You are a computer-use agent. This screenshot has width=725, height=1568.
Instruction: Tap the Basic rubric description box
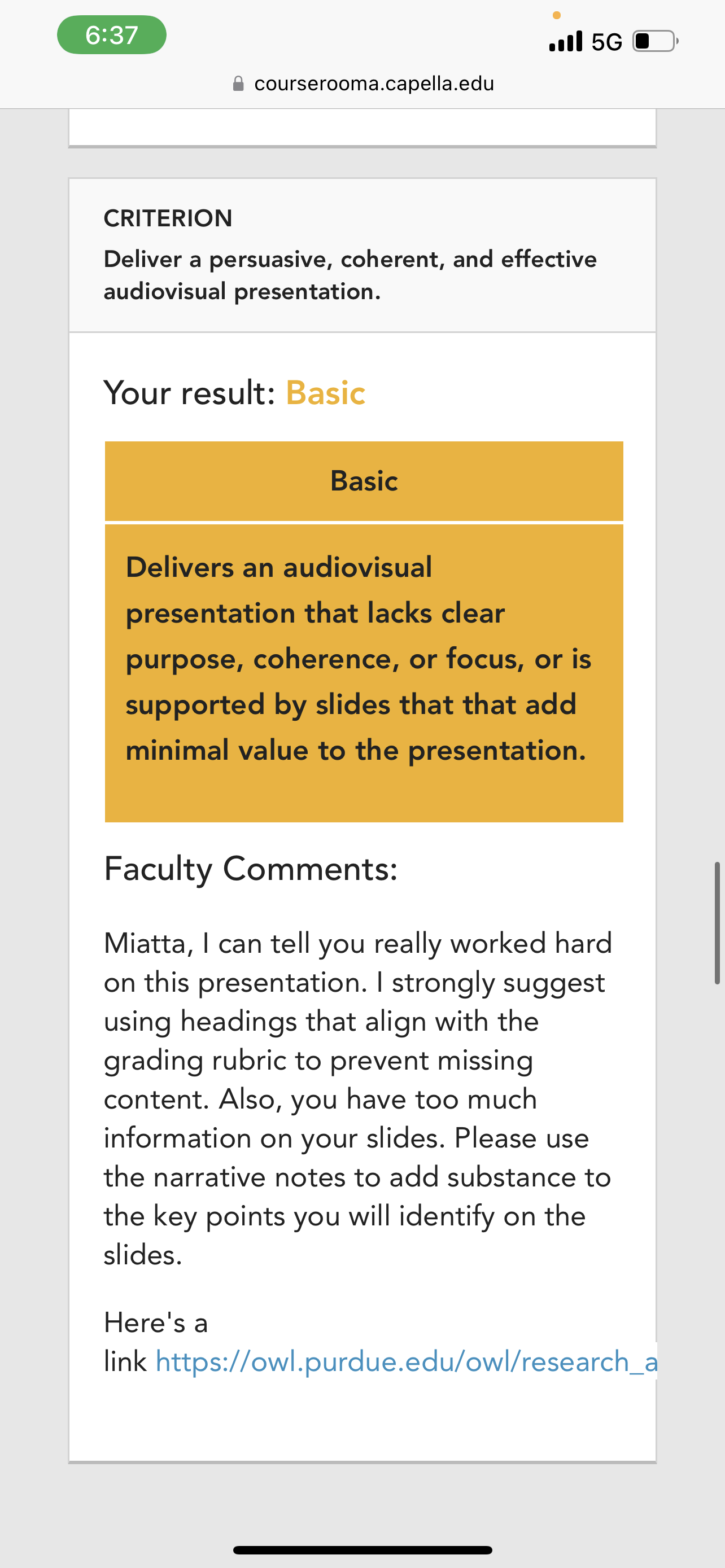click(364, 673)
